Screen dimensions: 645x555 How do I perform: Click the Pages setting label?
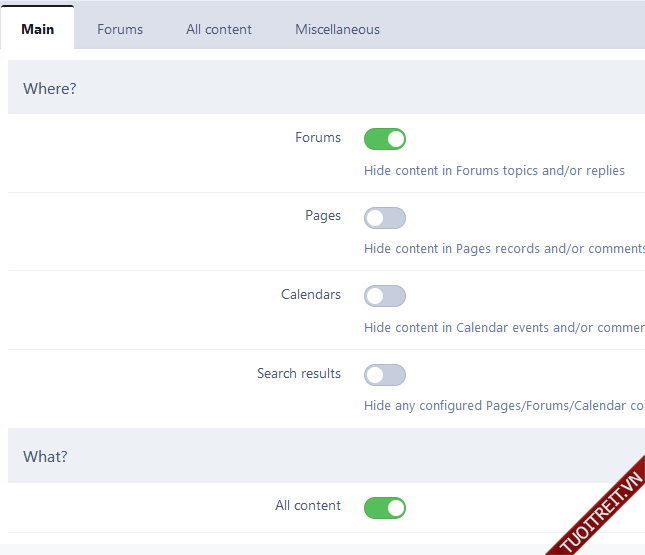tap(323, 216)
